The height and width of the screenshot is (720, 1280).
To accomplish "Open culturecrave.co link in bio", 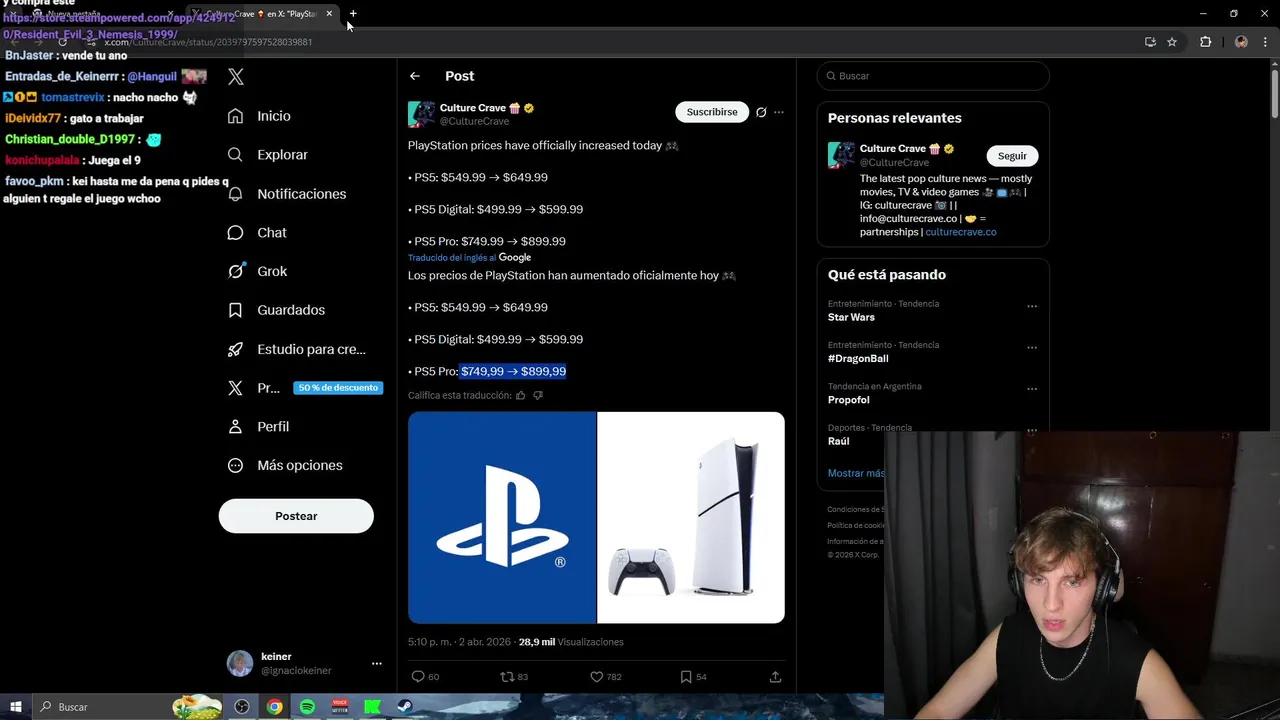I will pyautogui.click(x=961, y=232).
